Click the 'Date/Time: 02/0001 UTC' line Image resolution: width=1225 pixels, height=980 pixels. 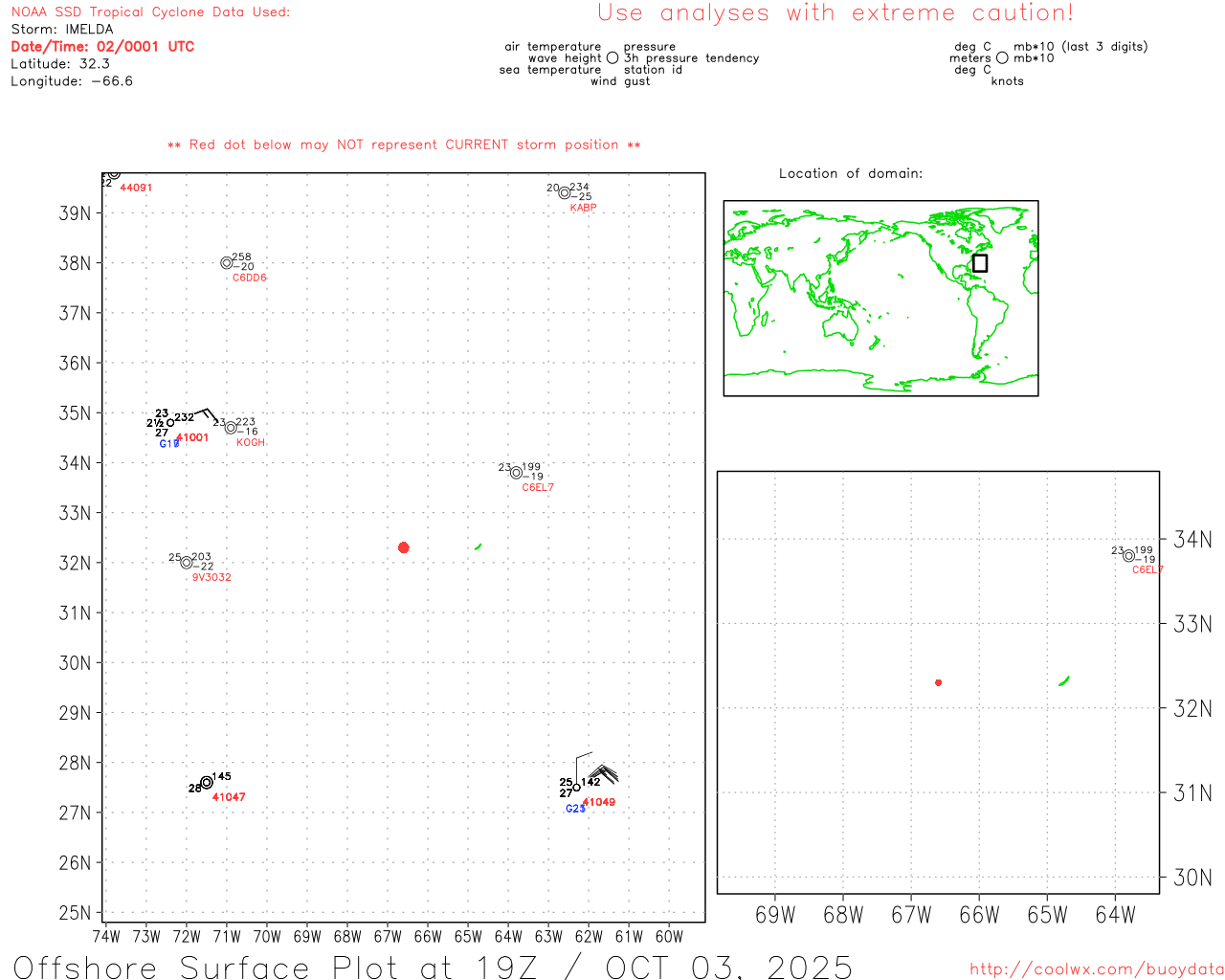click(x=102, y=47)
